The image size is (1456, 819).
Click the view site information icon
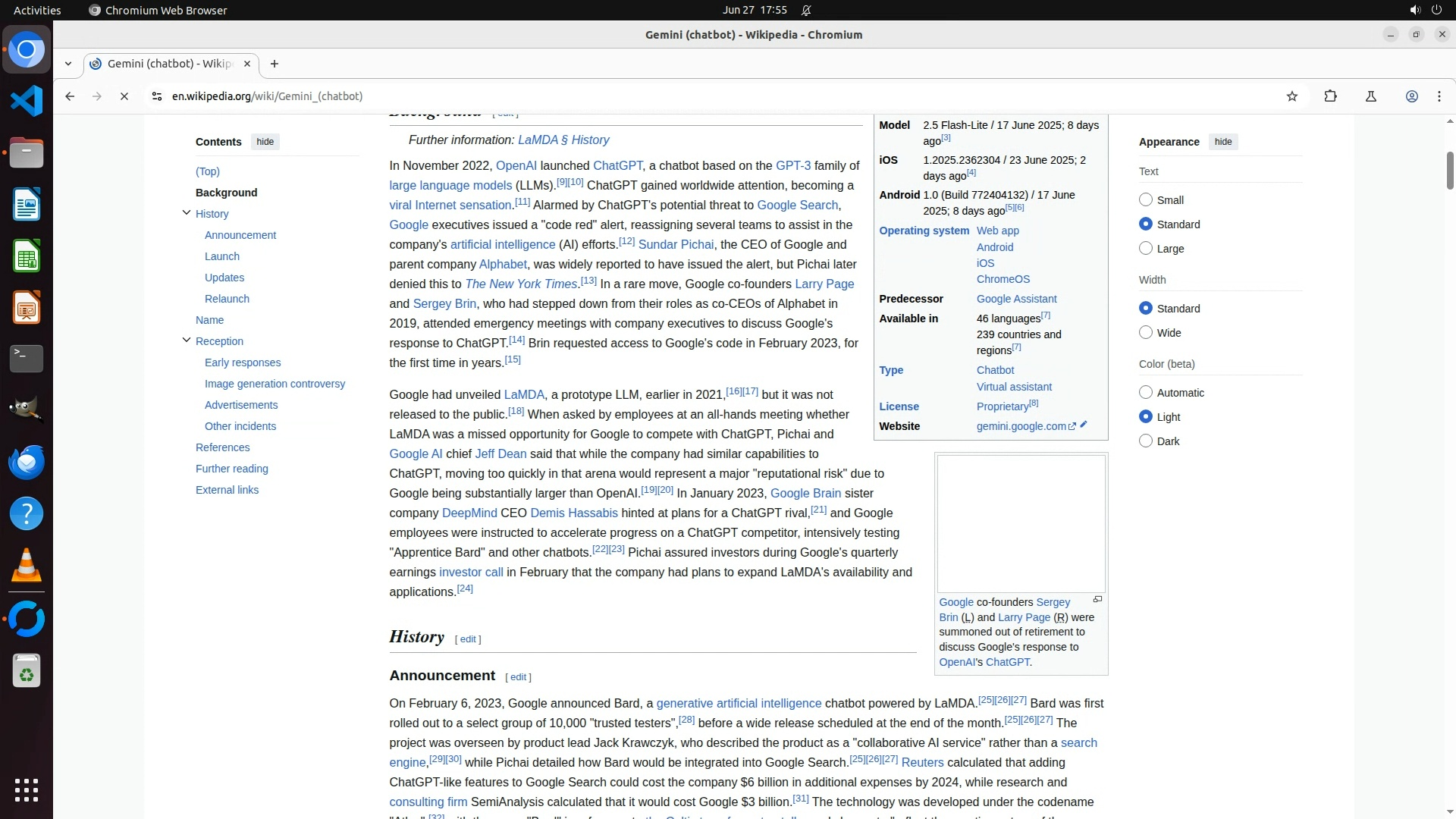coord(156,96)
